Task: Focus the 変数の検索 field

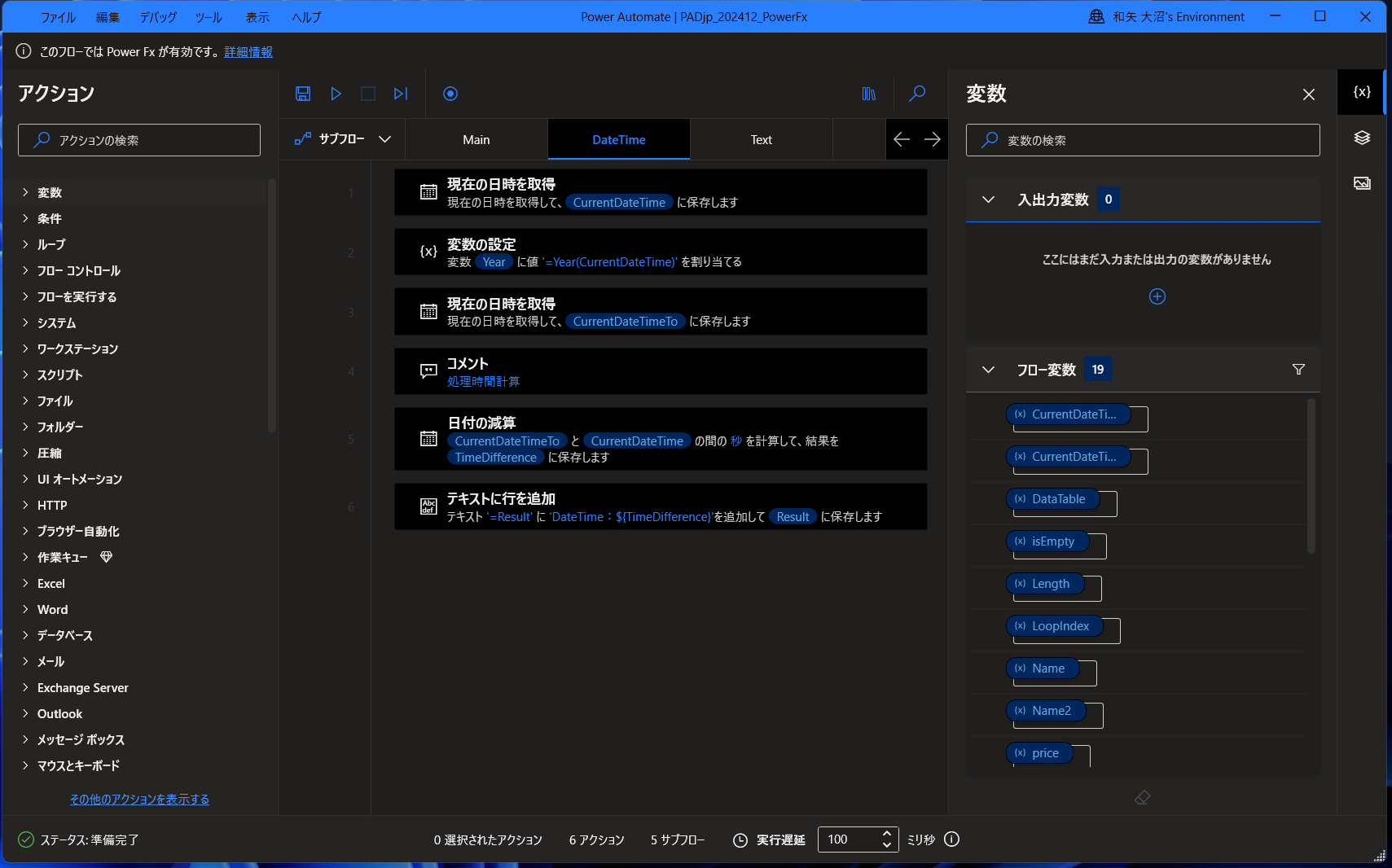Action: pyautogui.click(x=1143, y=140)
